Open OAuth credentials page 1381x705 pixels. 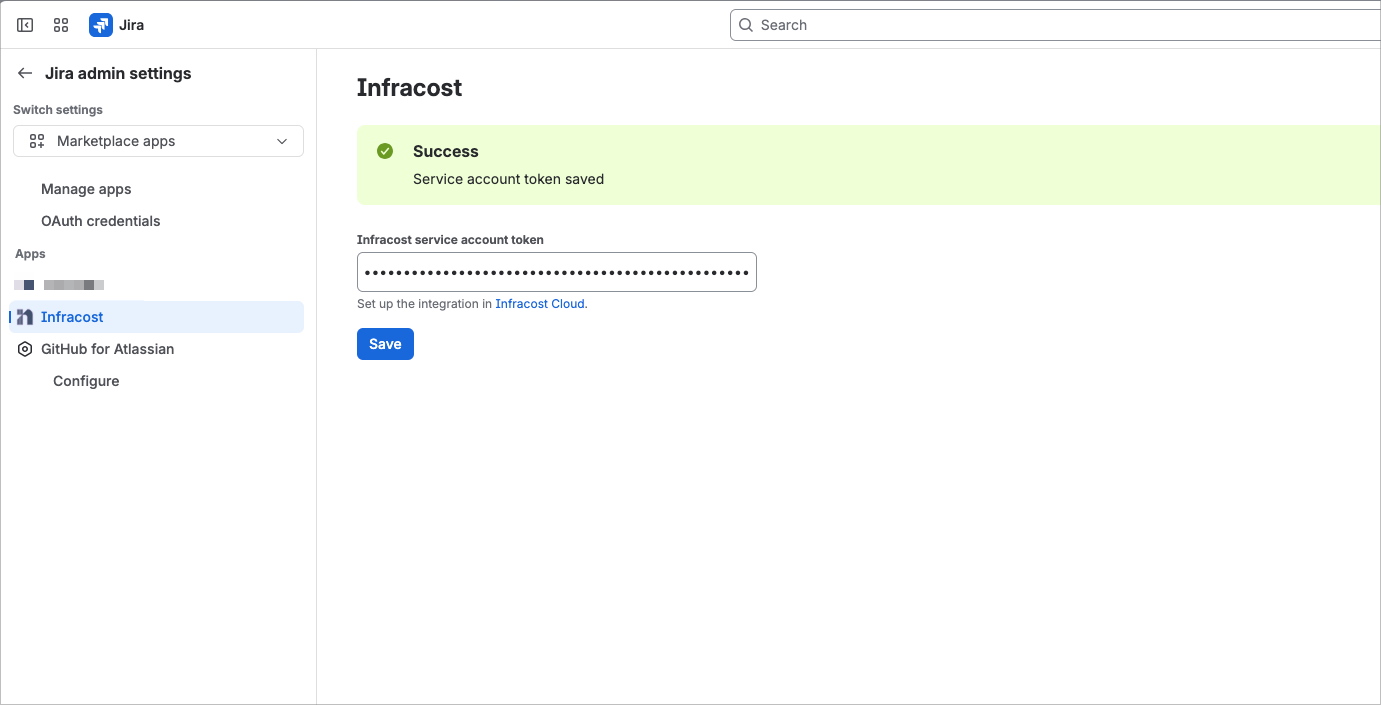(x=101, y=221)
